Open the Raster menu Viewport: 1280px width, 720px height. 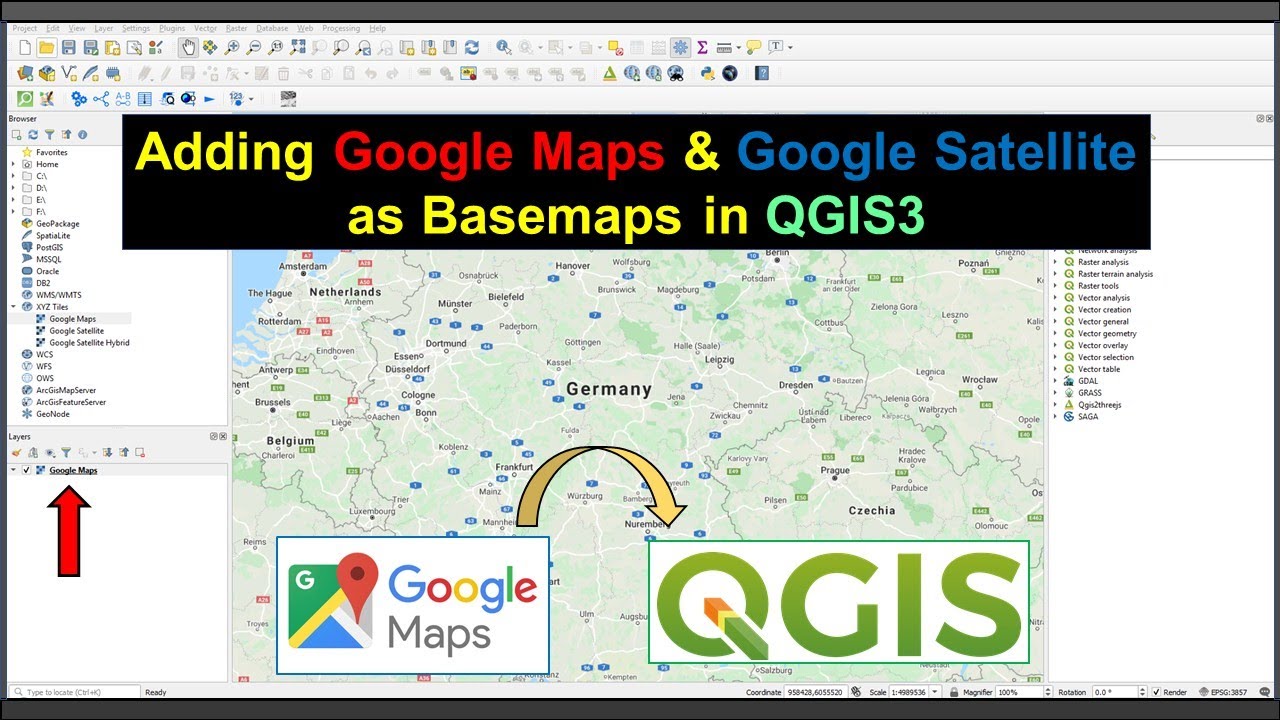point(236,28)
